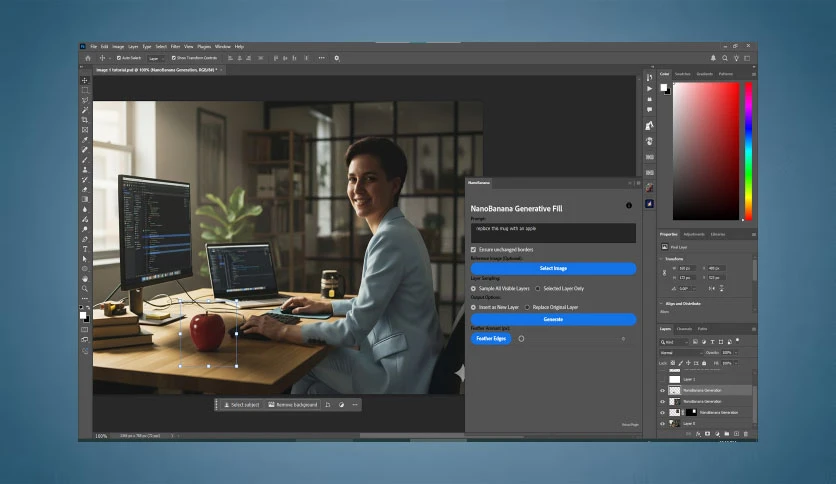This screenshot has width=836, height=484.
Task: Switch to the Swatches tab
Action: [x=682, y=74]
